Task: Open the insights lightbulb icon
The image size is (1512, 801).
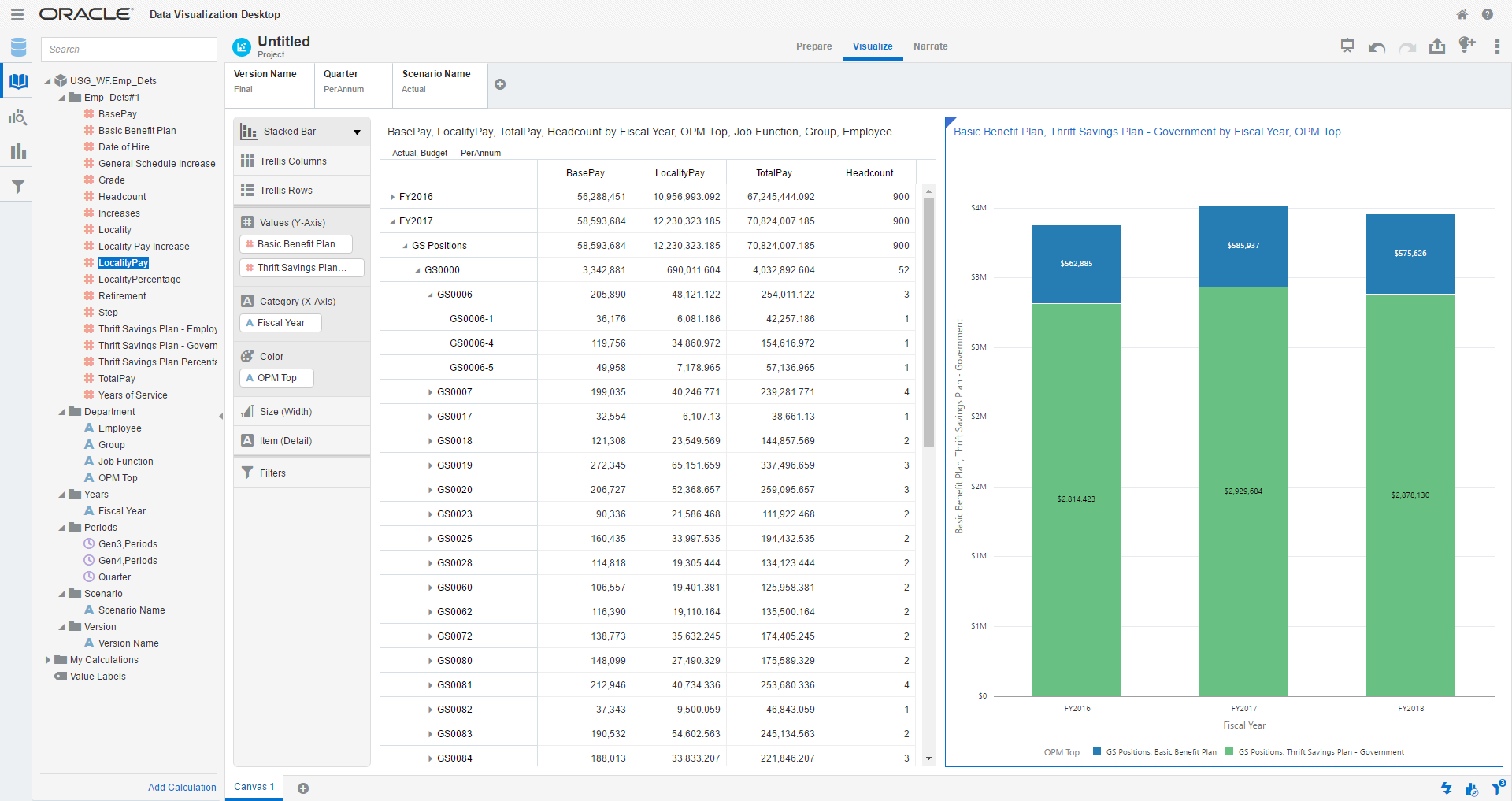Action: point(1466,45)
